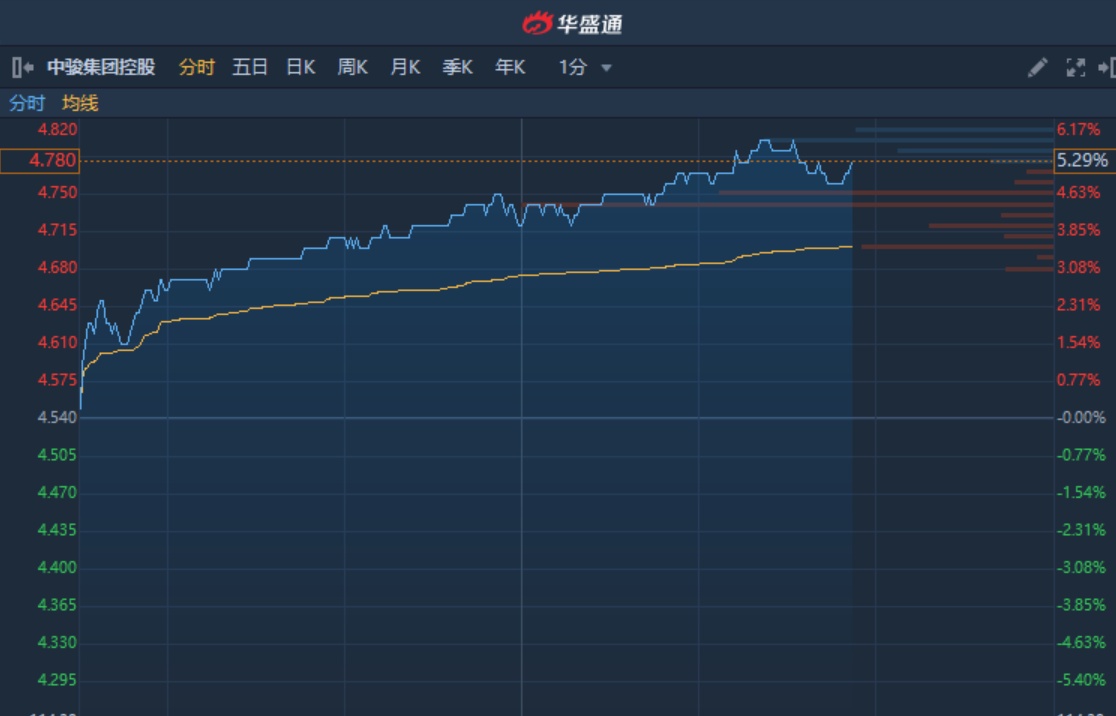Select the 月K monthly chart tab
The width and height of the screenshot is (1116, 716).
pyautogui.click(x=405, y=68)
